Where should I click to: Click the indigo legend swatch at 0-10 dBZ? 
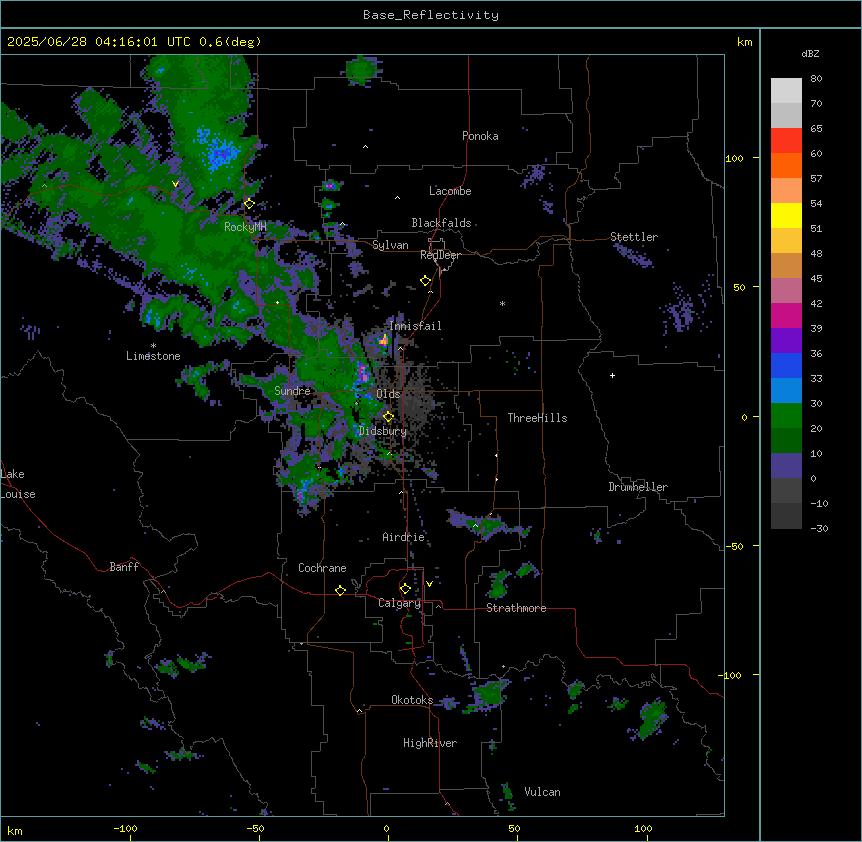coord(786,466)
